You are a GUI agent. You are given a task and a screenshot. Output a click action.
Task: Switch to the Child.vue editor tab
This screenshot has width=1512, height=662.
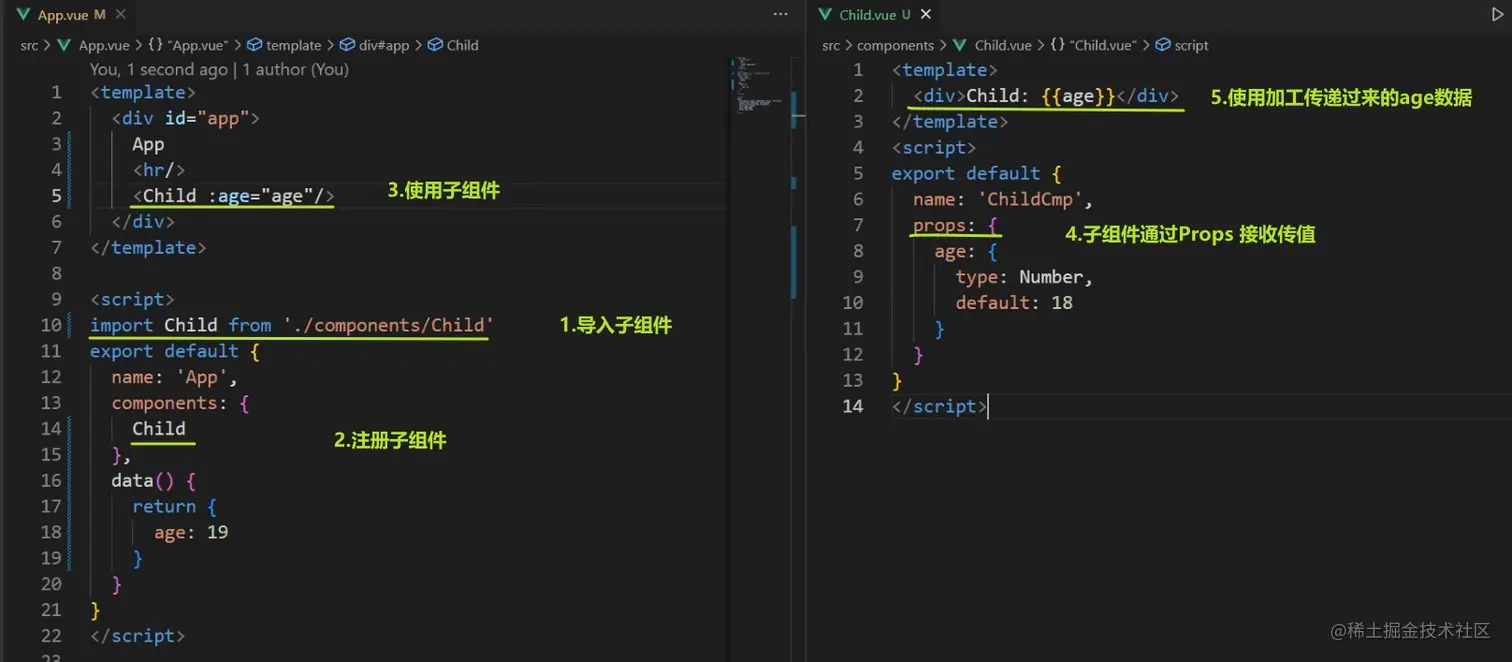(873, 15)
